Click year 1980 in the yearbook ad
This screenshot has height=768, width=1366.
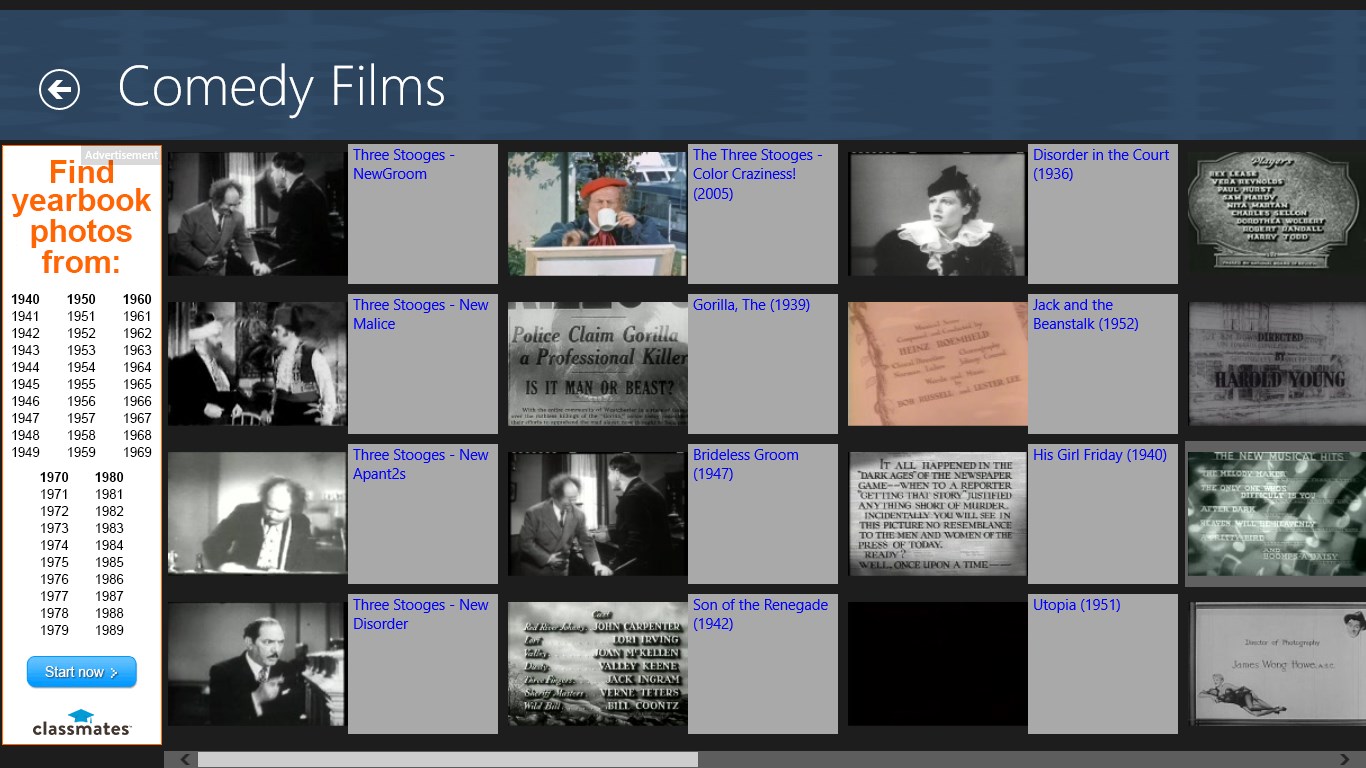pyautogui.click(x=110, y=477)
